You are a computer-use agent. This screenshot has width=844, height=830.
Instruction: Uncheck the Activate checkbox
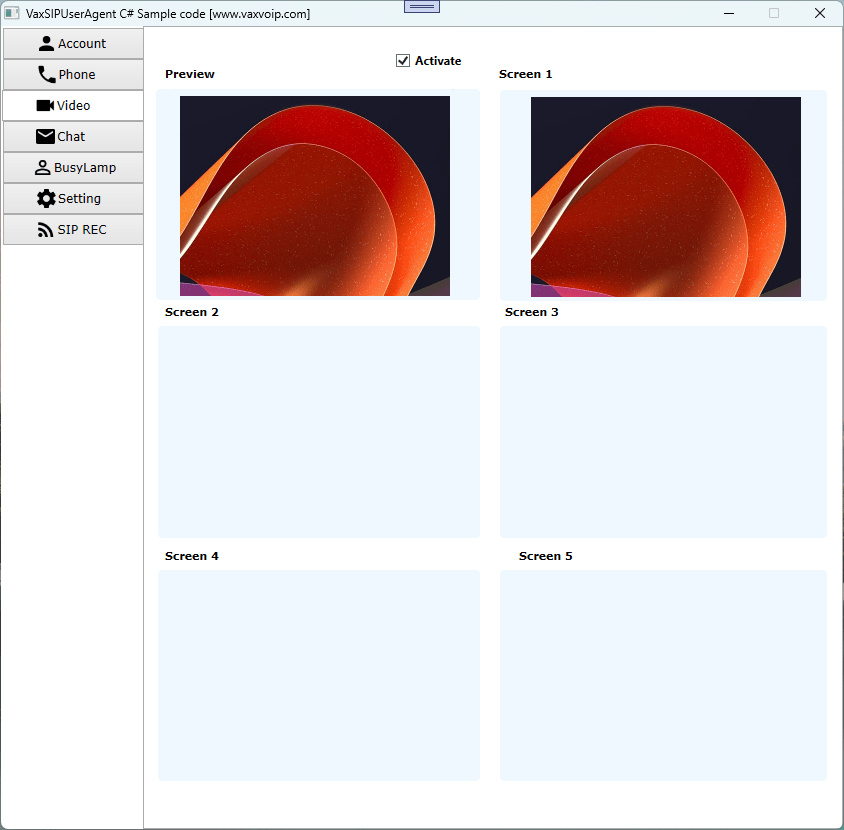tap(403, 61)
